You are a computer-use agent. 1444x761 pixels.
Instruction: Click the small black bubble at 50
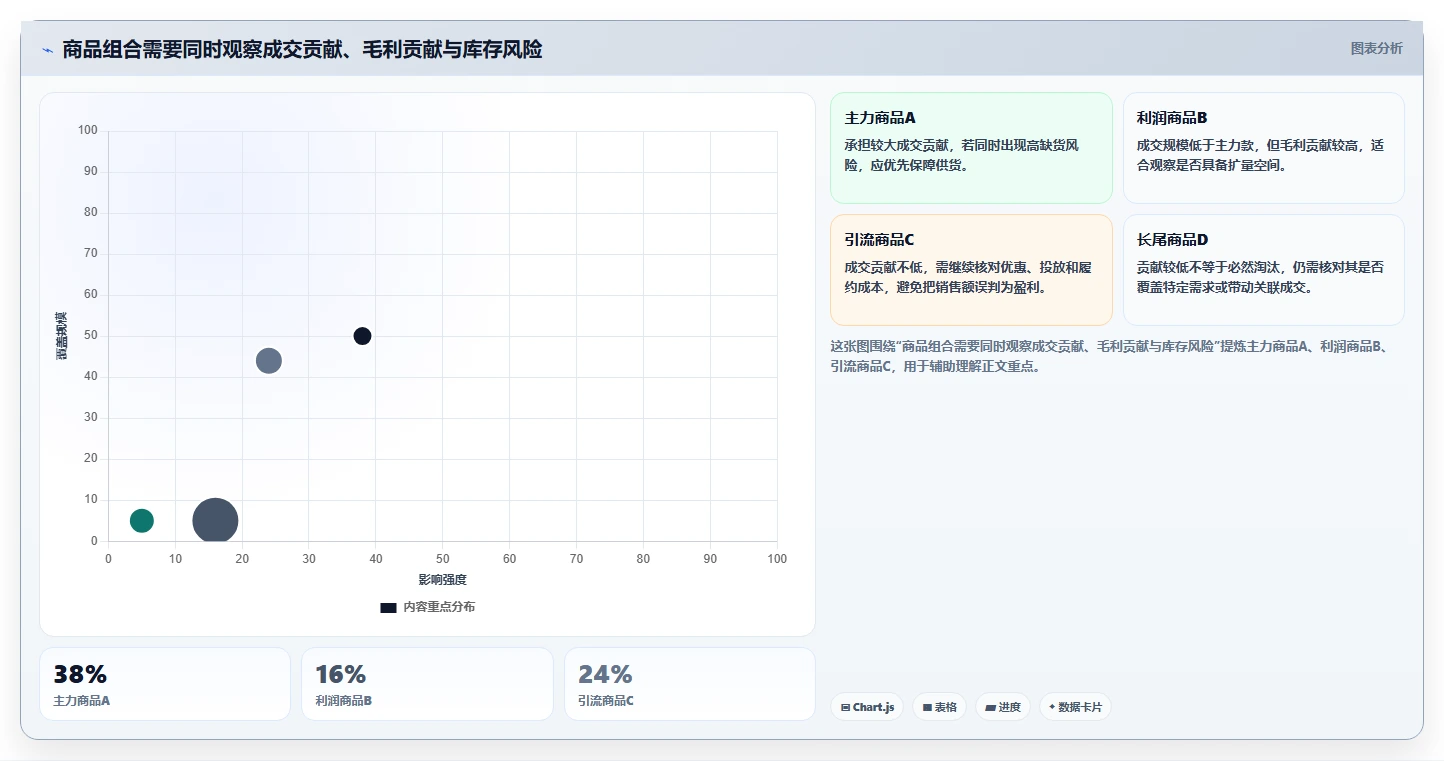(x=362, y=336)
